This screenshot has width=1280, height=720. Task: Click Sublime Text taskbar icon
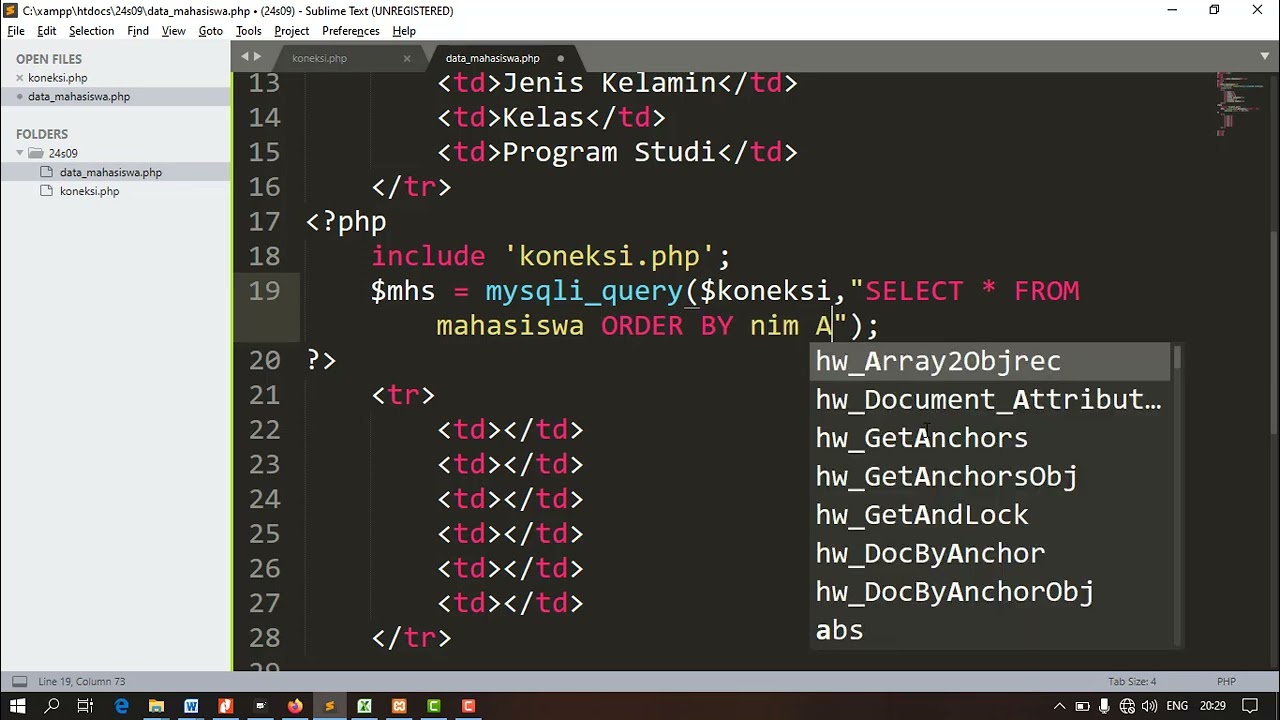coord(330,706)
